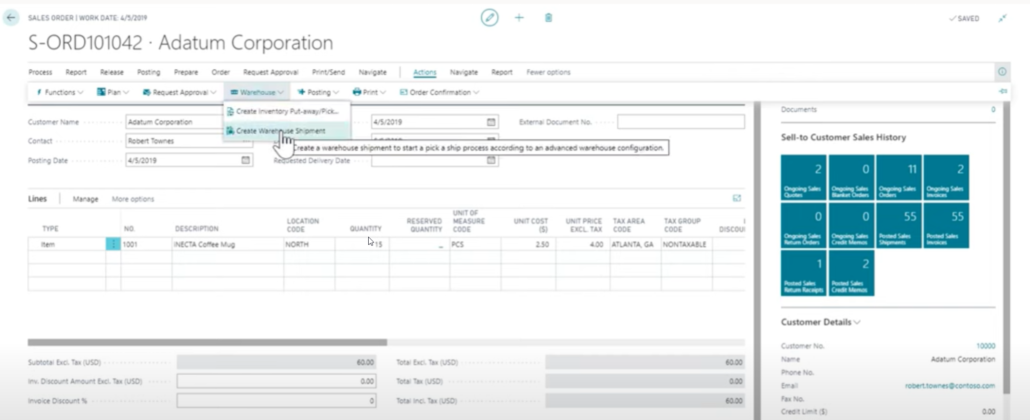Image resolution: width=1030 pixels, height=420 pixels.
Task: Open Ongoing Sales Blanket Orders tile
Action: [851, 177]
